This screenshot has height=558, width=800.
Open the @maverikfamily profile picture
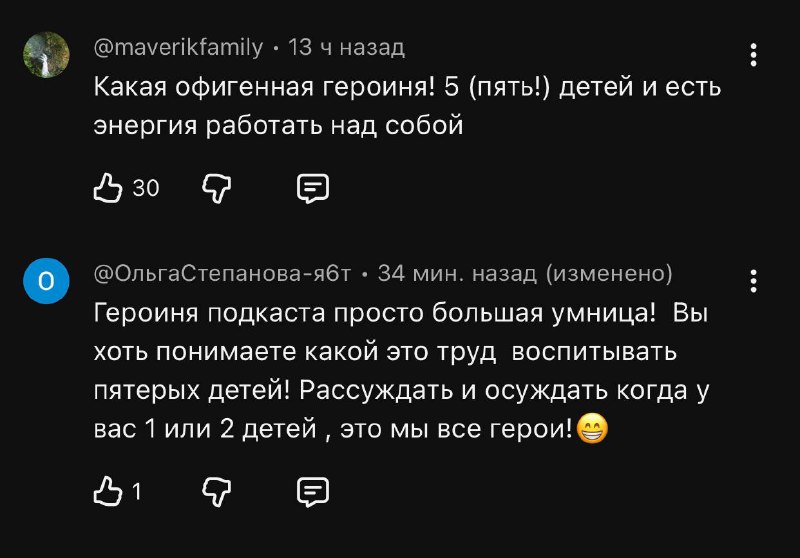[46, 55]
